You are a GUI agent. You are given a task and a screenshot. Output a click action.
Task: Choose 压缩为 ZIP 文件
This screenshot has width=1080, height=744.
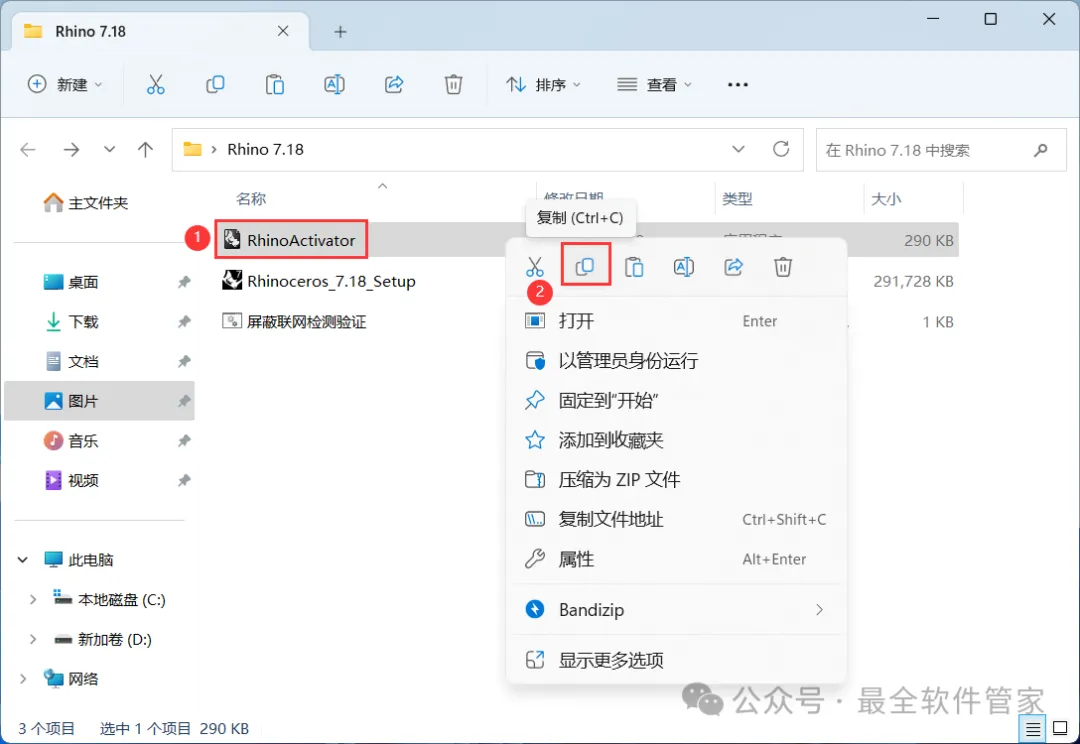(676, 480)
